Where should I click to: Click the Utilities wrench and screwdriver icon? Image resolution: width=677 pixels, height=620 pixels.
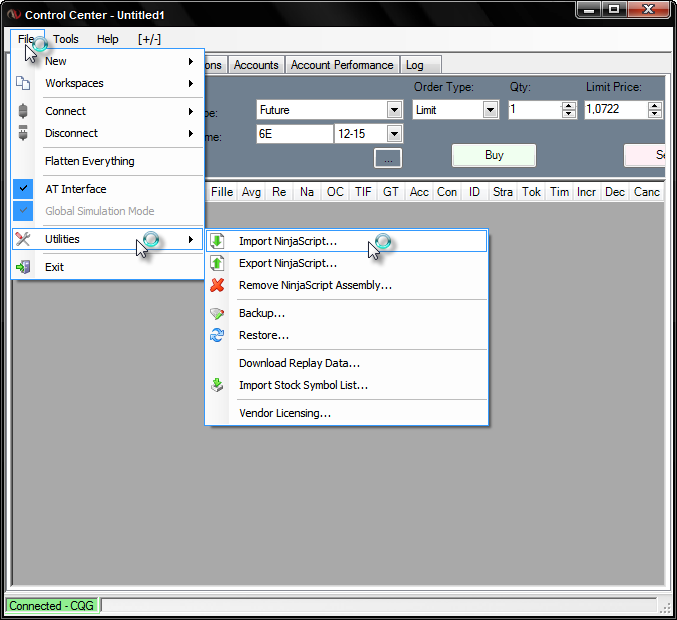(22, 239)
